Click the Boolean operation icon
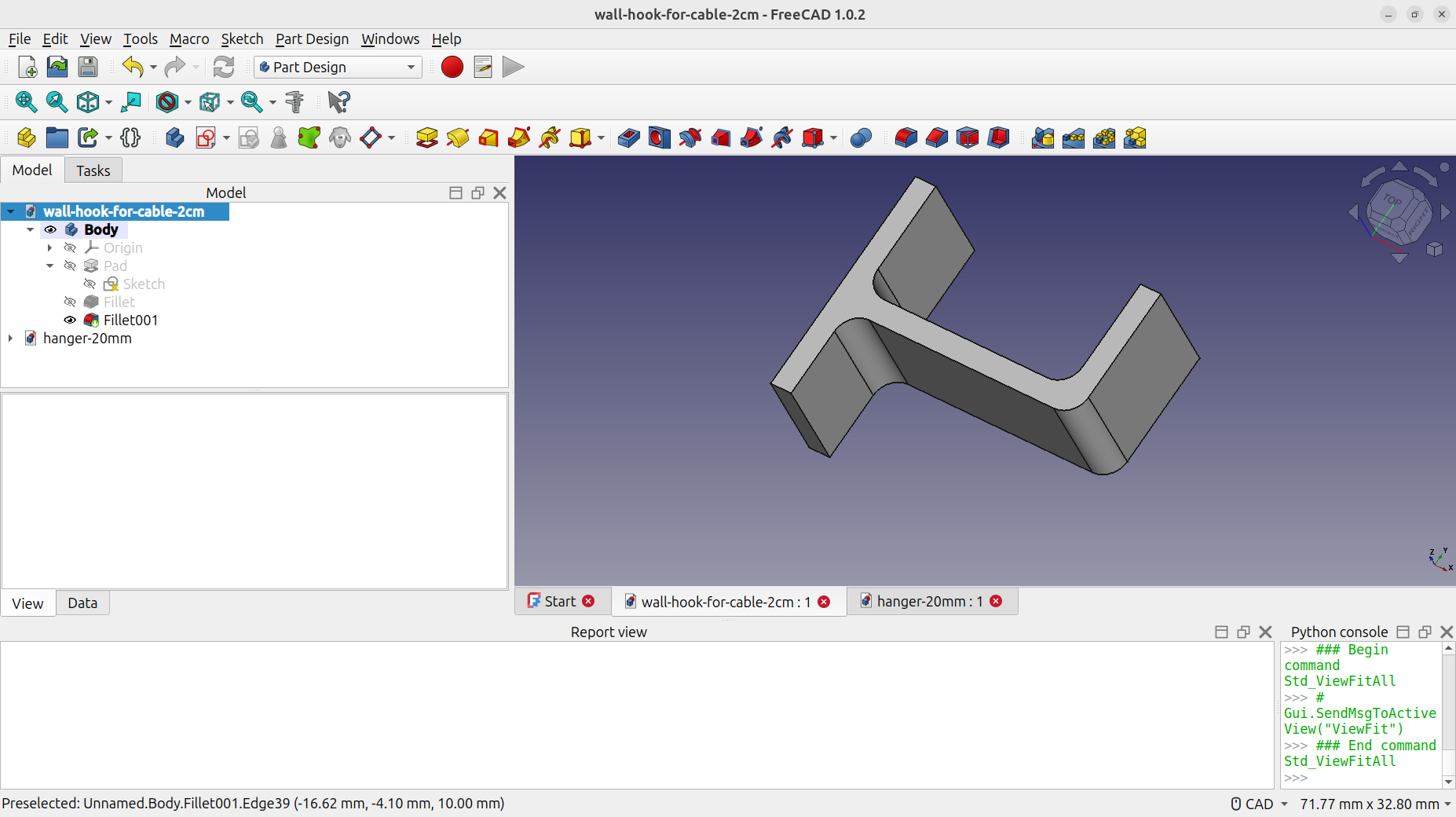 tap(861, 138)
